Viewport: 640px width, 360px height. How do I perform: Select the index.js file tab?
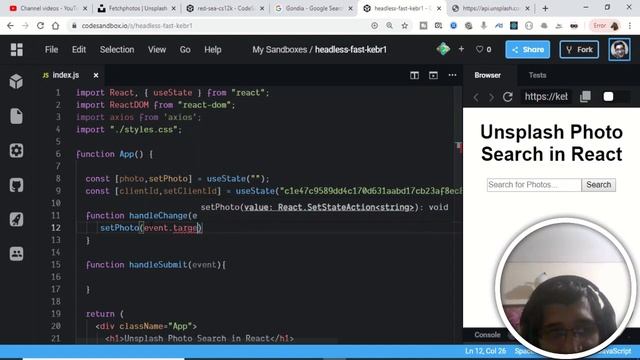tap(65, 75)
